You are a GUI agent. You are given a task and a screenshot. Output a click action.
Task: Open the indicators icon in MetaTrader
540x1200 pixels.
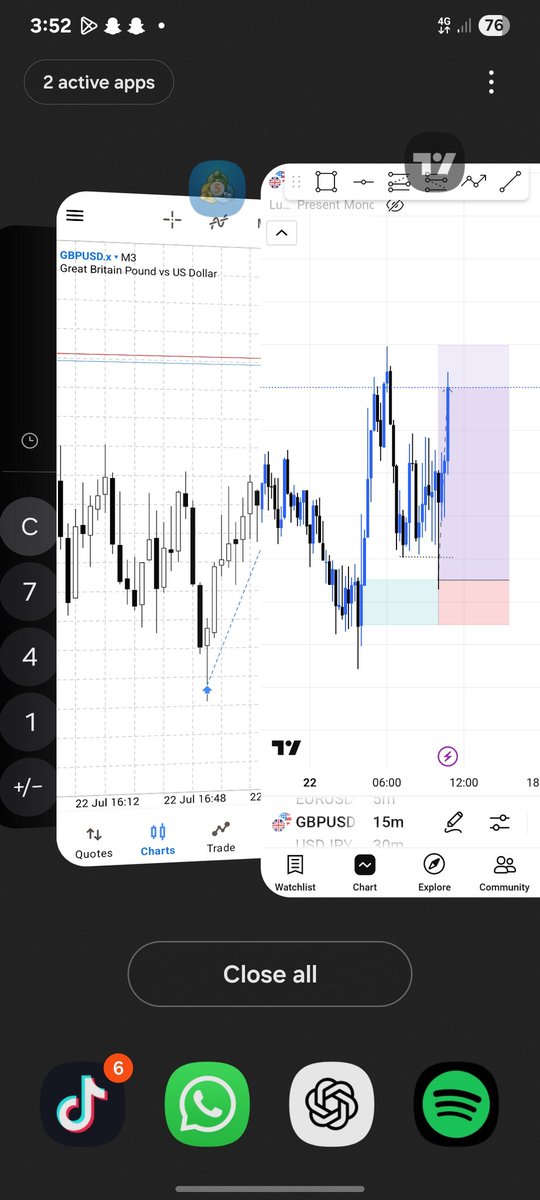(x=219, y=222)
